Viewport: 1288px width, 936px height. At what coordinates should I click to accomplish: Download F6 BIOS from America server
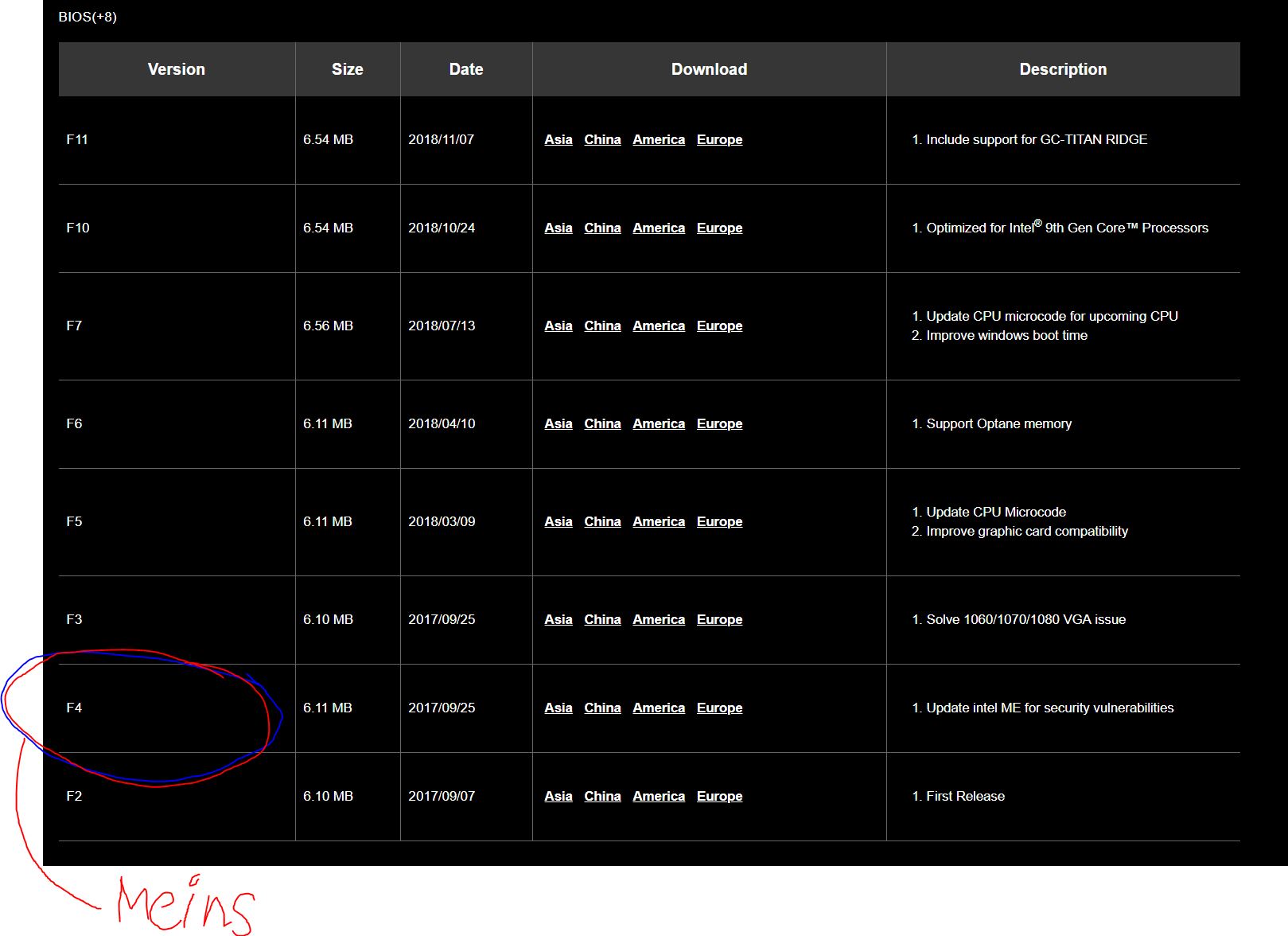(x=659, y=423)
